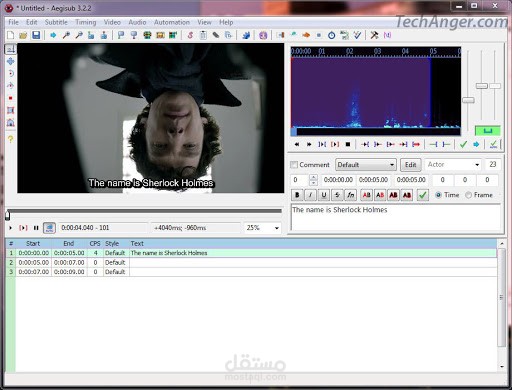Select the rectangle Clip visual tool
This screenshot has width=512, height=390.
point(11,110)
